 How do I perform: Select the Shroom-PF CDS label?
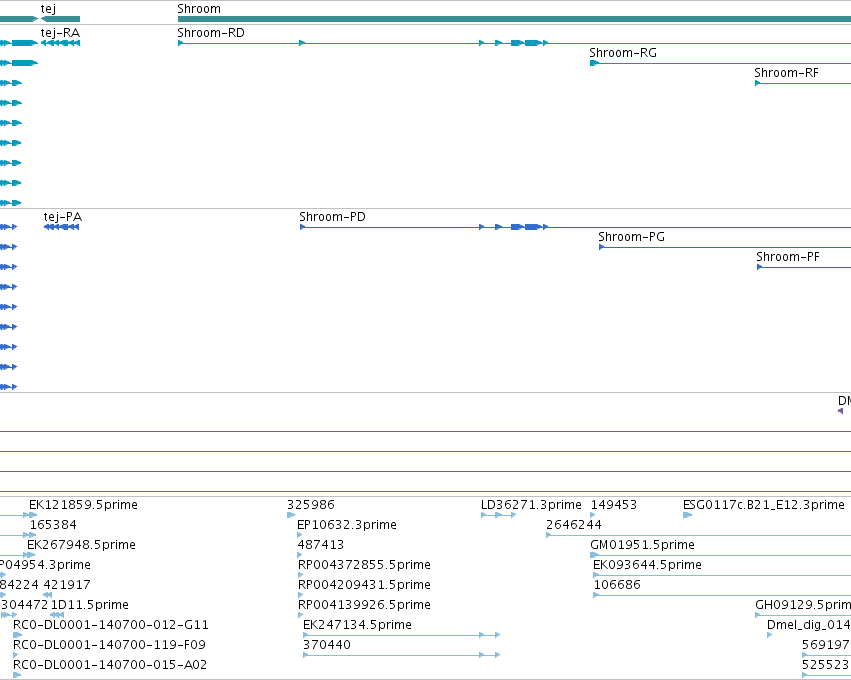(788, 257)
